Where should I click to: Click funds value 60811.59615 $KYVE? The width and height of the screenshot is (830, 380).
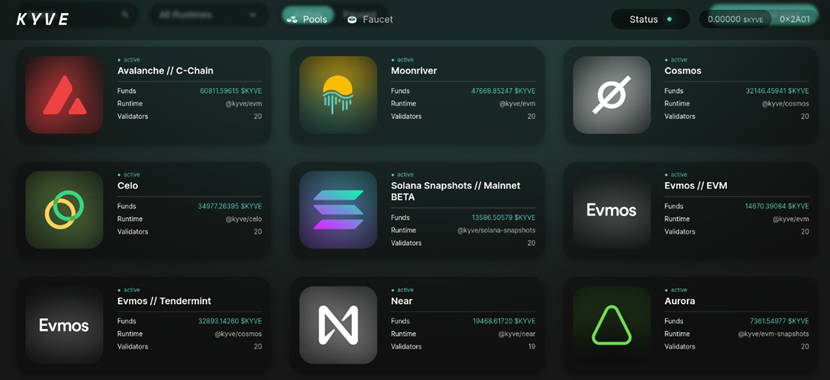tap(231, 91)
